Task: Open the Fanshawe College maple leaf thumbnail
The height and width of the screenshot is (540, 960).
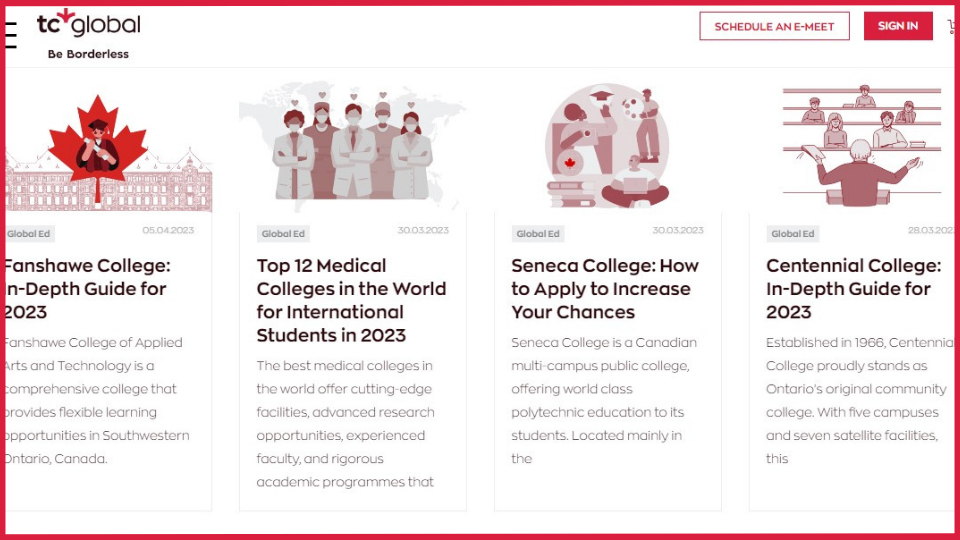Action: tap(108, 151)
